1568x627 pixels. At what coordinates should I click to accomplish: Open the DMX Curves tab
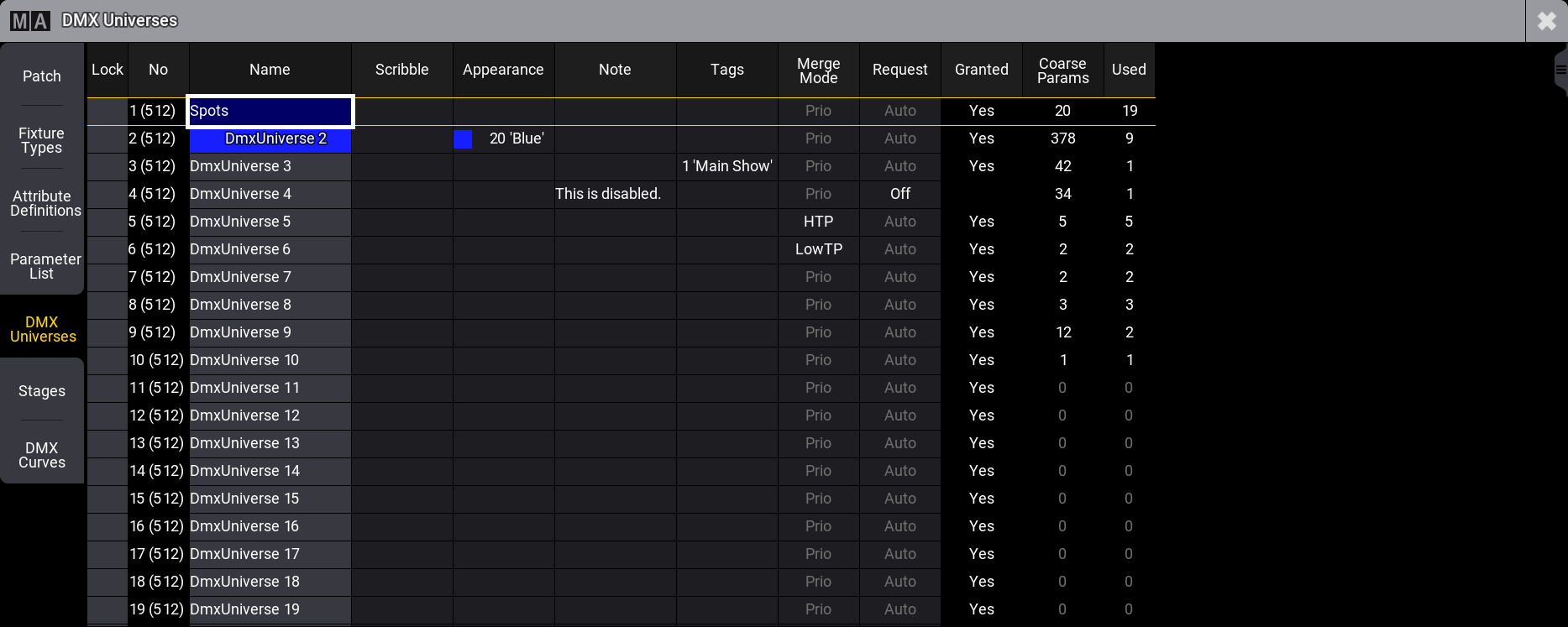click(41, 455)
